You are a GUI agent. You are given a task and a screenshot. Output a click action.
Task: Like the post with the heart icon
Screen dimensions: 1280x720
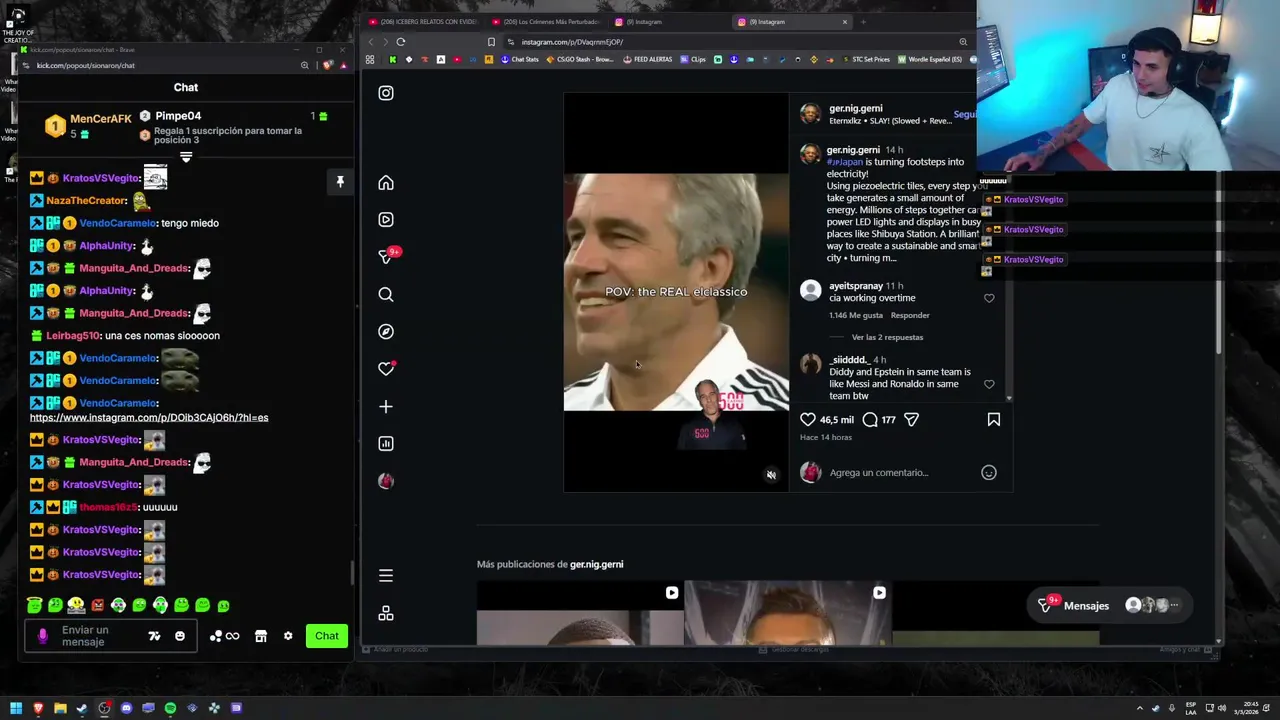808,420
